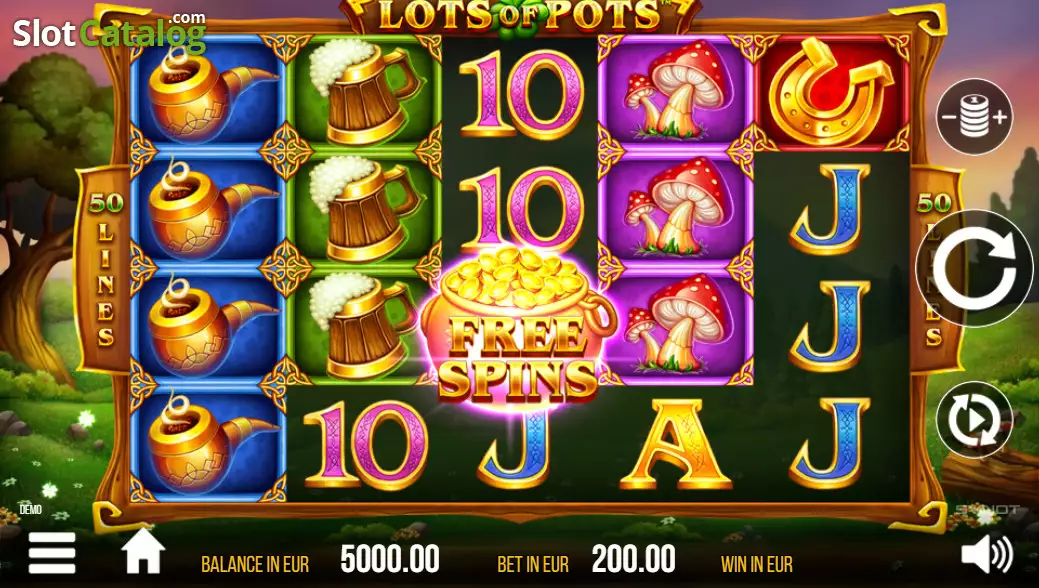Open the bet coin stack adjuster
Image resolution: width=1039 pixels, height=588 pixels.
point(974,117)
